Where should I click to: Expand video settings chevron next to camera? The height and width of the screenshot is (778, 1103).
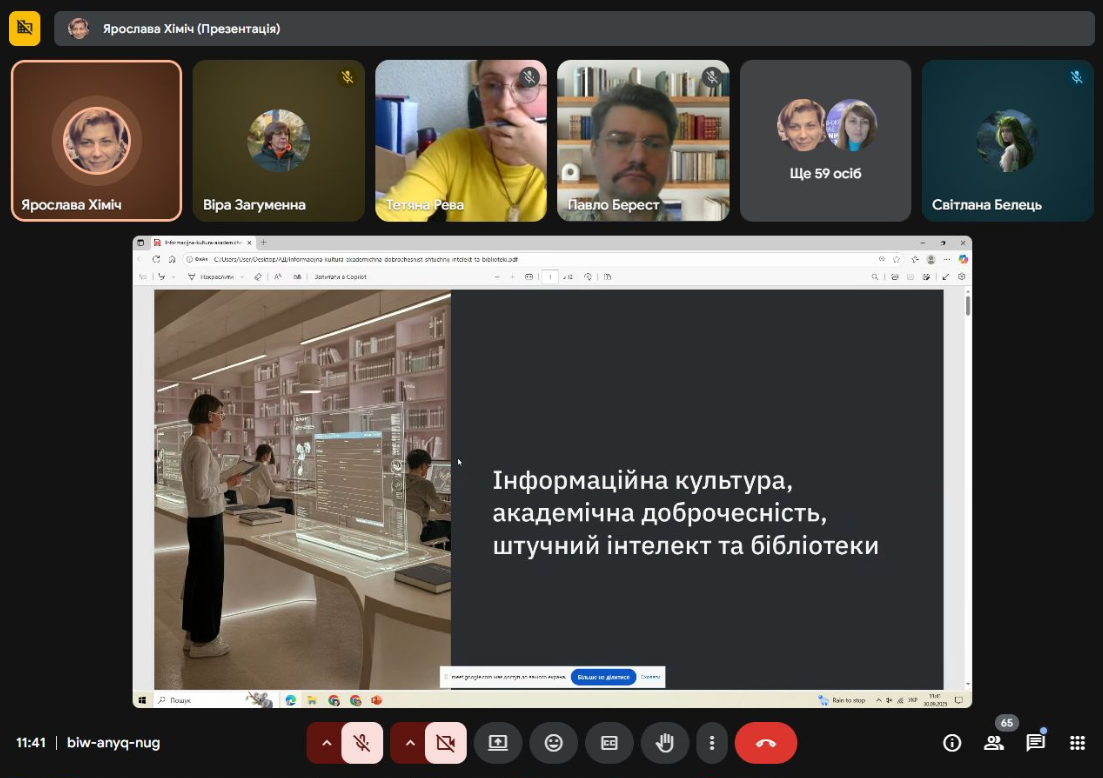coord(409,743)
